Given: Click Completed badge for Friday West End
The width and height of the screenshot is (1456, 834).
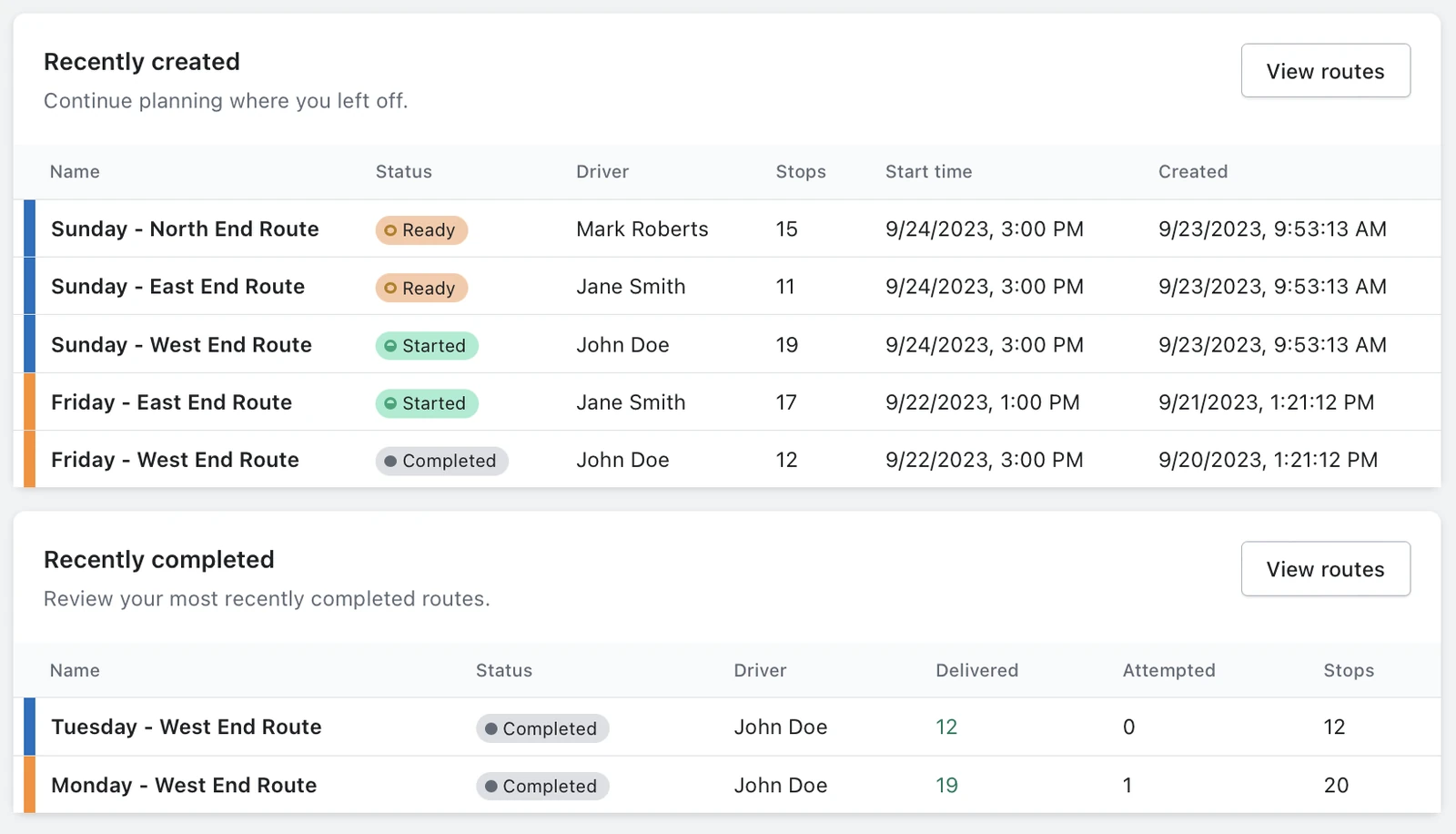Looking at the screenshot, I should 441,461.
